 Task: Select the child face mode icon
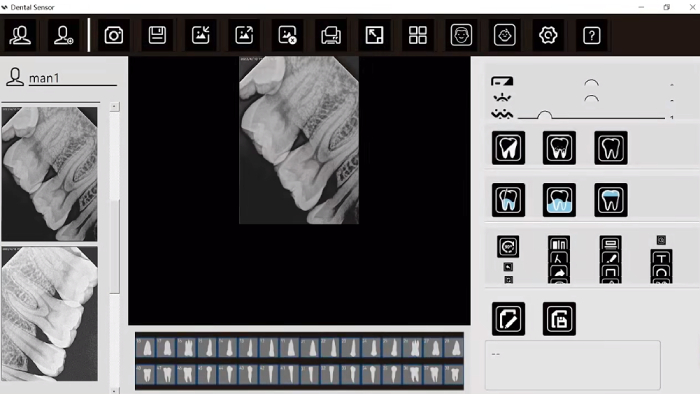[504, 35]
